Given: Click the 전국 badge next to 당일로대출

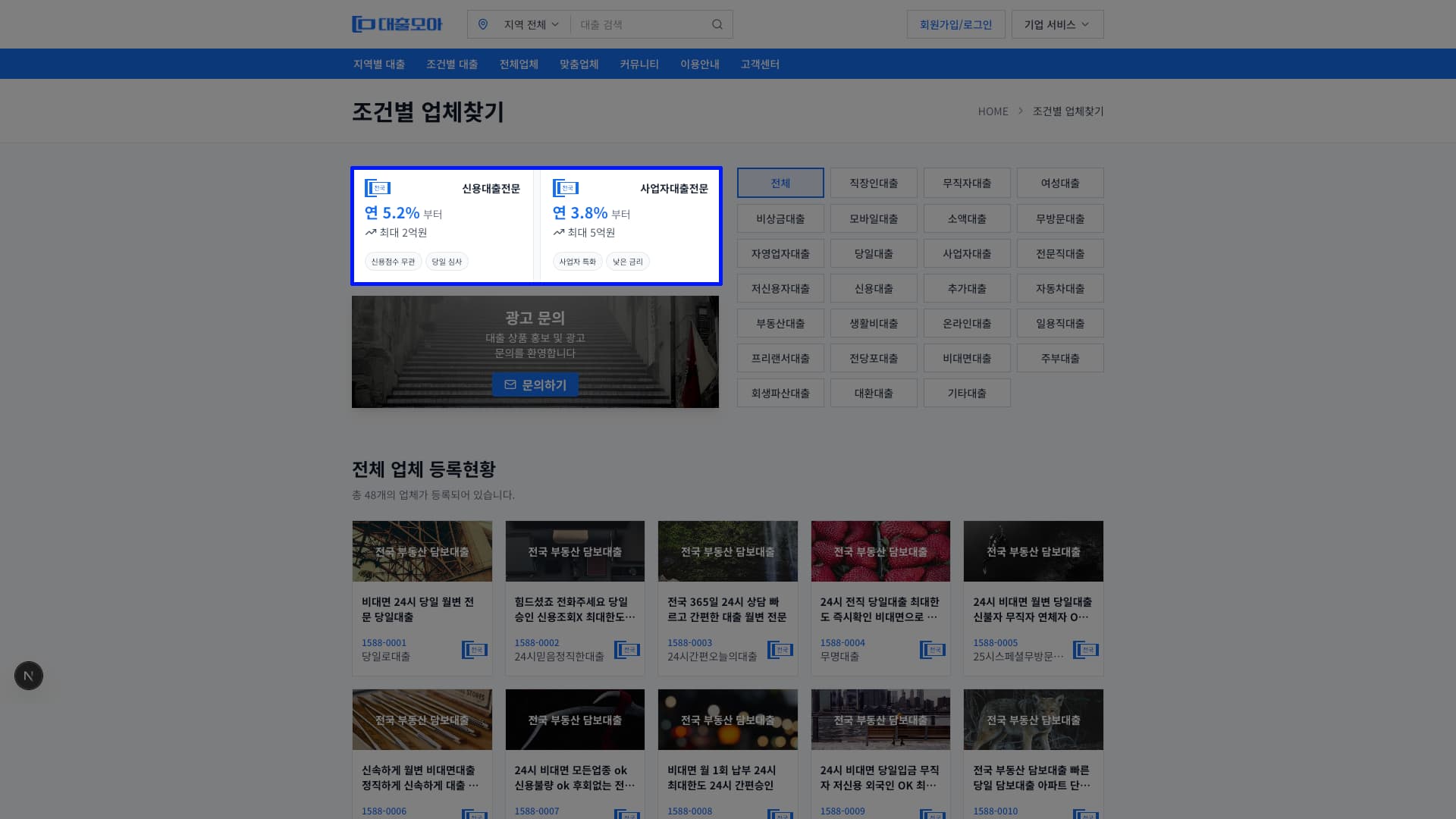Looking at the screenshot, I should click(475, 649).
